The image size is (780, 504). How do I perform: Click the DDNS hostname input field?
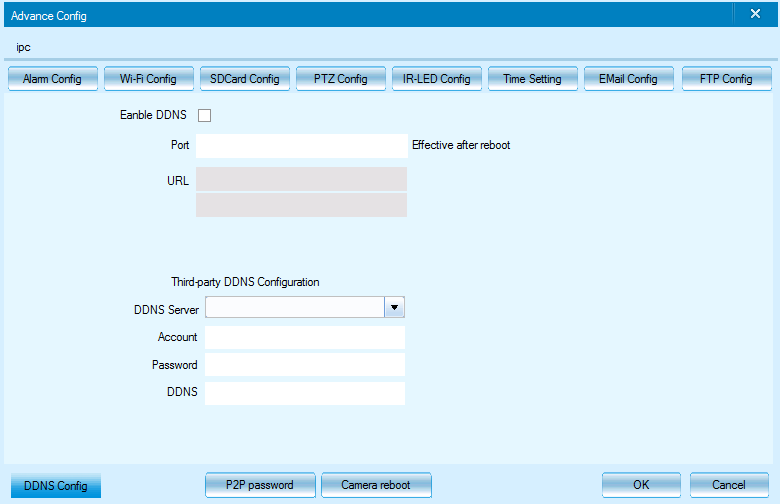(x=305, y=393)
